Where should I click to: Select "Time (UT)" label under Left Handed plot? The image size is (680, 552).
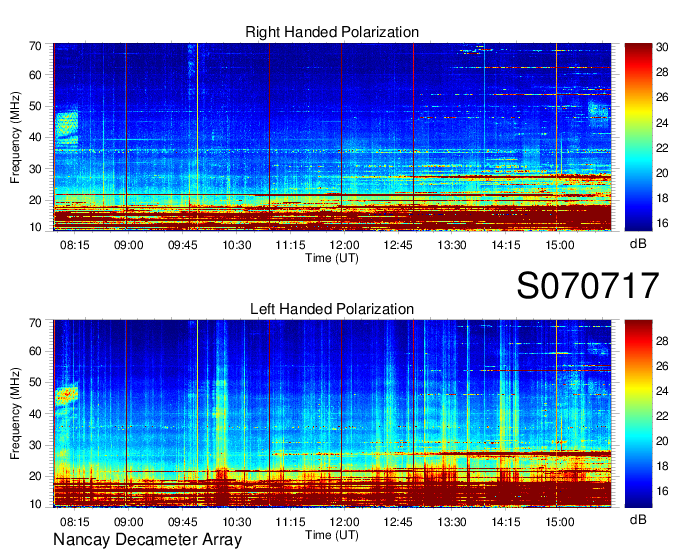click(x=332, y=535)
